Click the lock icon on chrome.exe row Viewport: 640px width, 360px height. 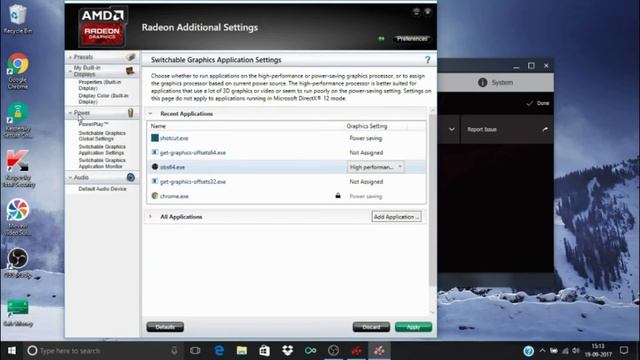(338, 196)
